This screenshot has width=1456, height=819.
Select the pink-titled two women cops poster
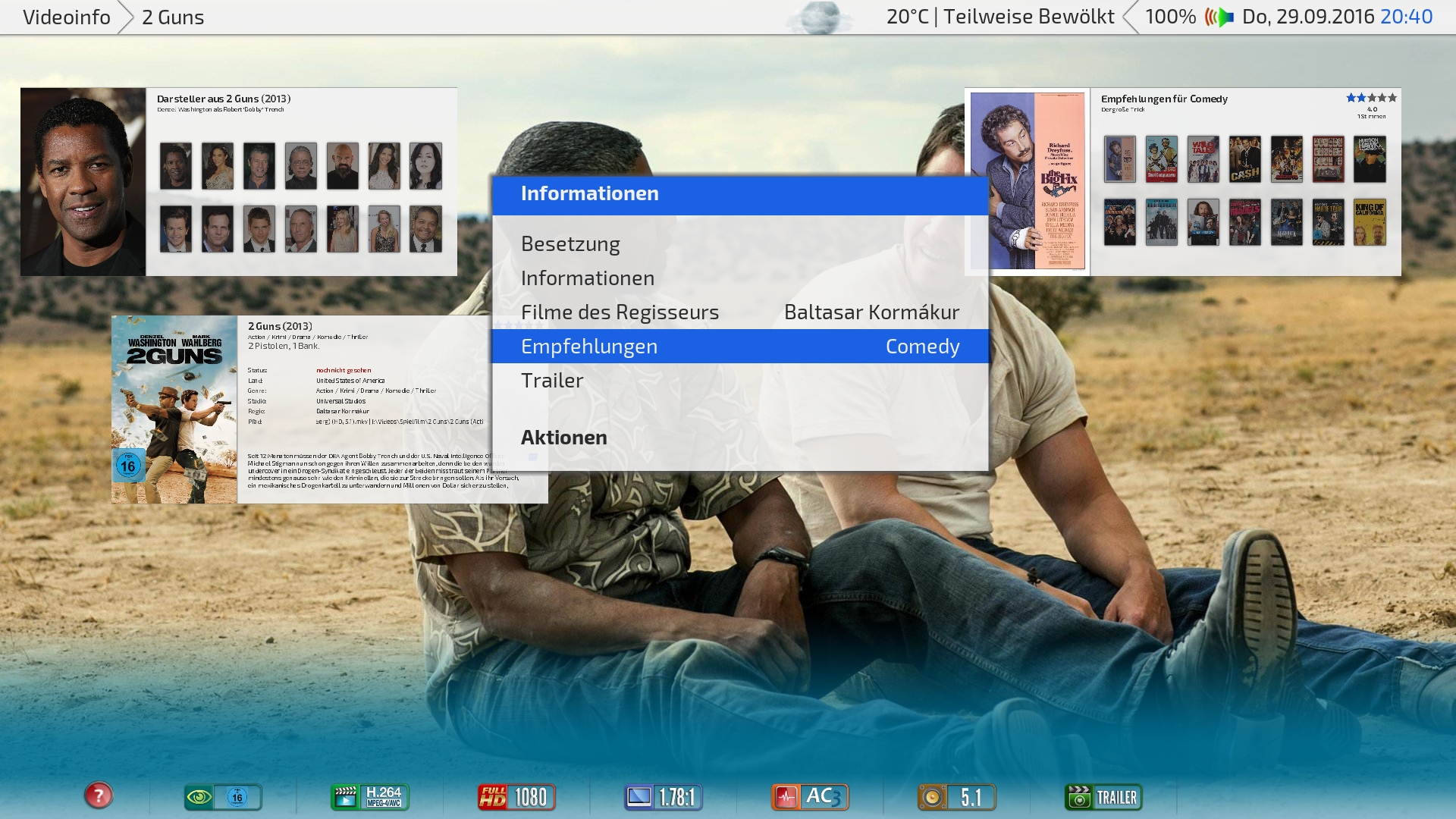point(1245,222)
